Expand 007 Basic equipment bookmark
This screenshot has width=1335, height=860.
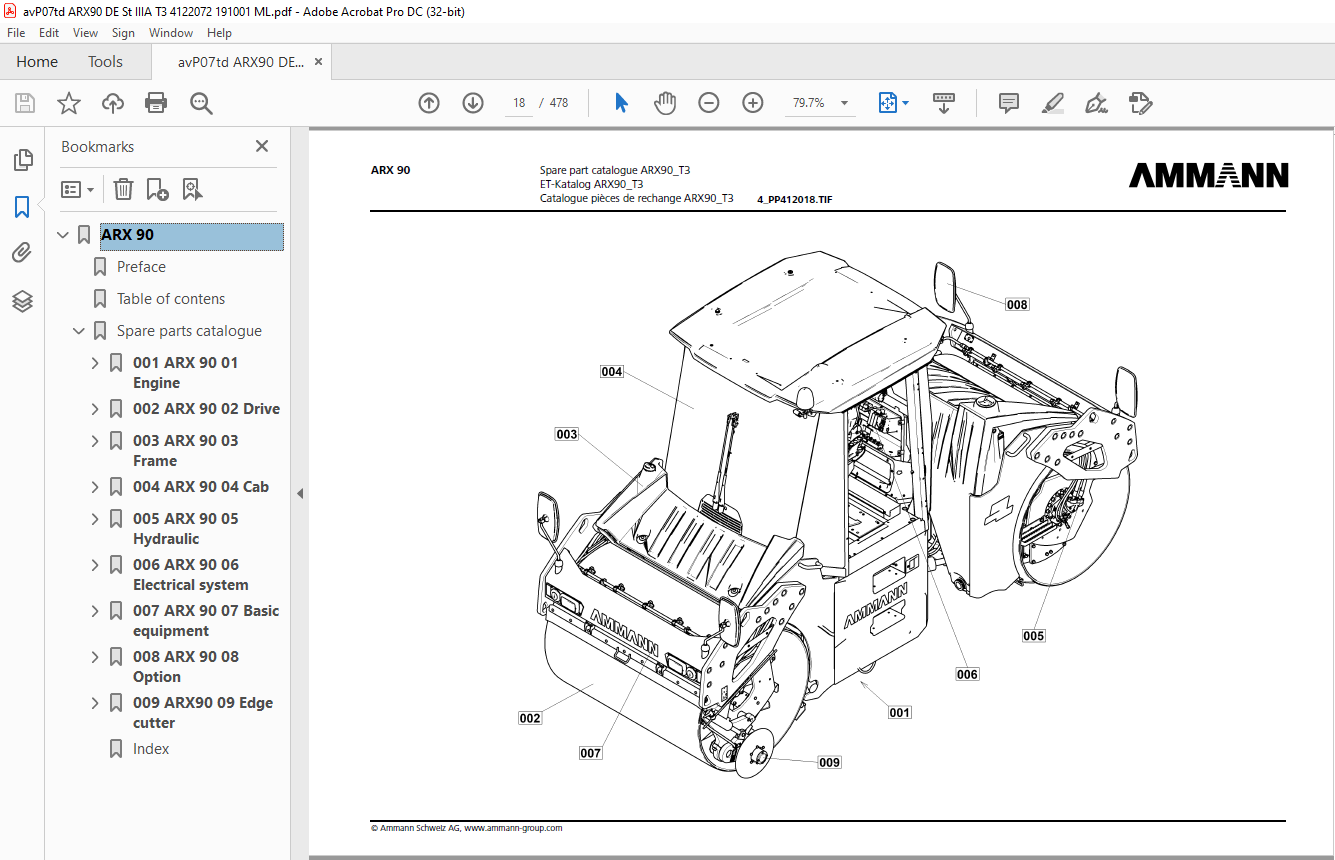point(95,611)
